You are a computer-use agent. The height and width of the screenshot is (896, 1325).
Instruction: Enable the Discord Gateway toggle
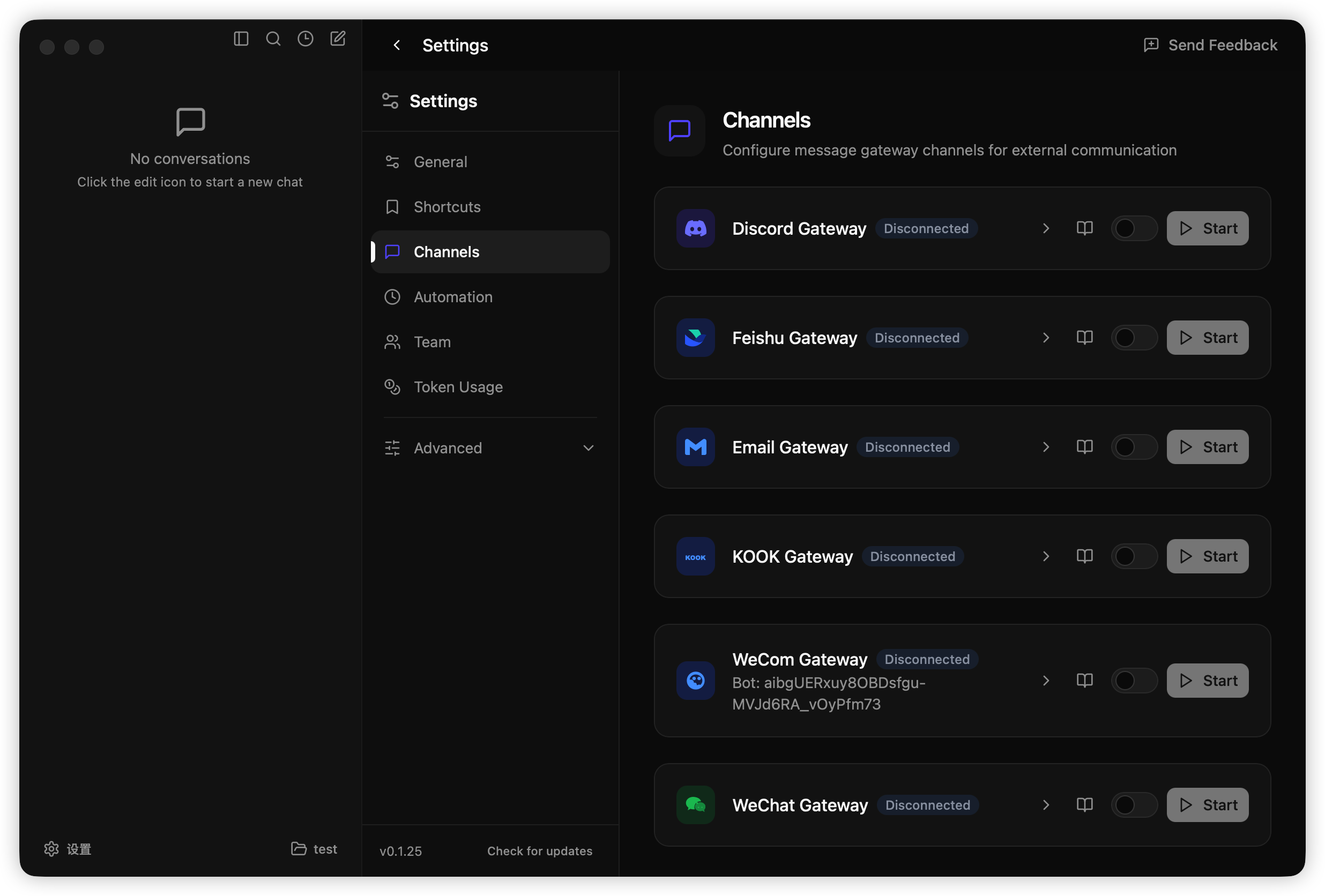[x=1134, y=229]
